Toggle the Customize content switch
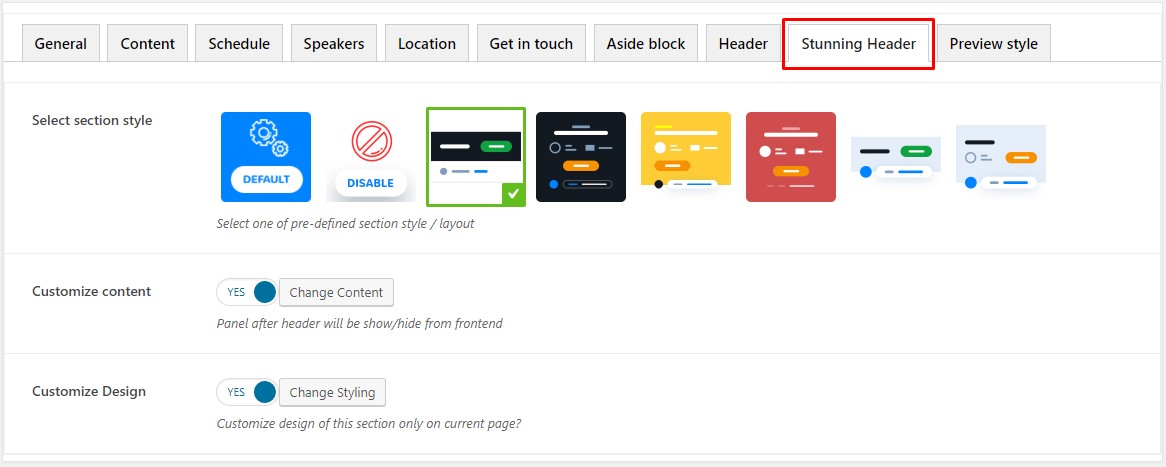Viewport: 1166px width, 467px height. tap(247, 292)
